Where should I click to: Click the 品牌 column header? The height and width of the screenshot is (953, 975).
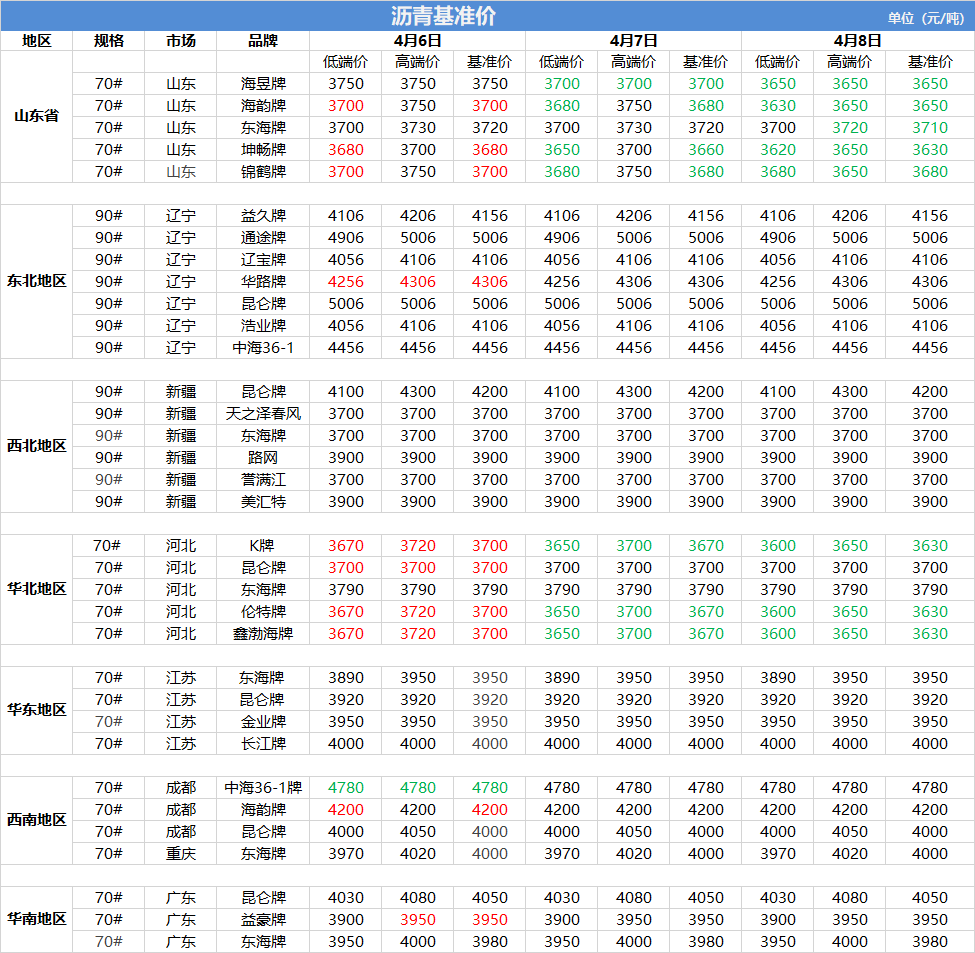[x=263, y=40]
